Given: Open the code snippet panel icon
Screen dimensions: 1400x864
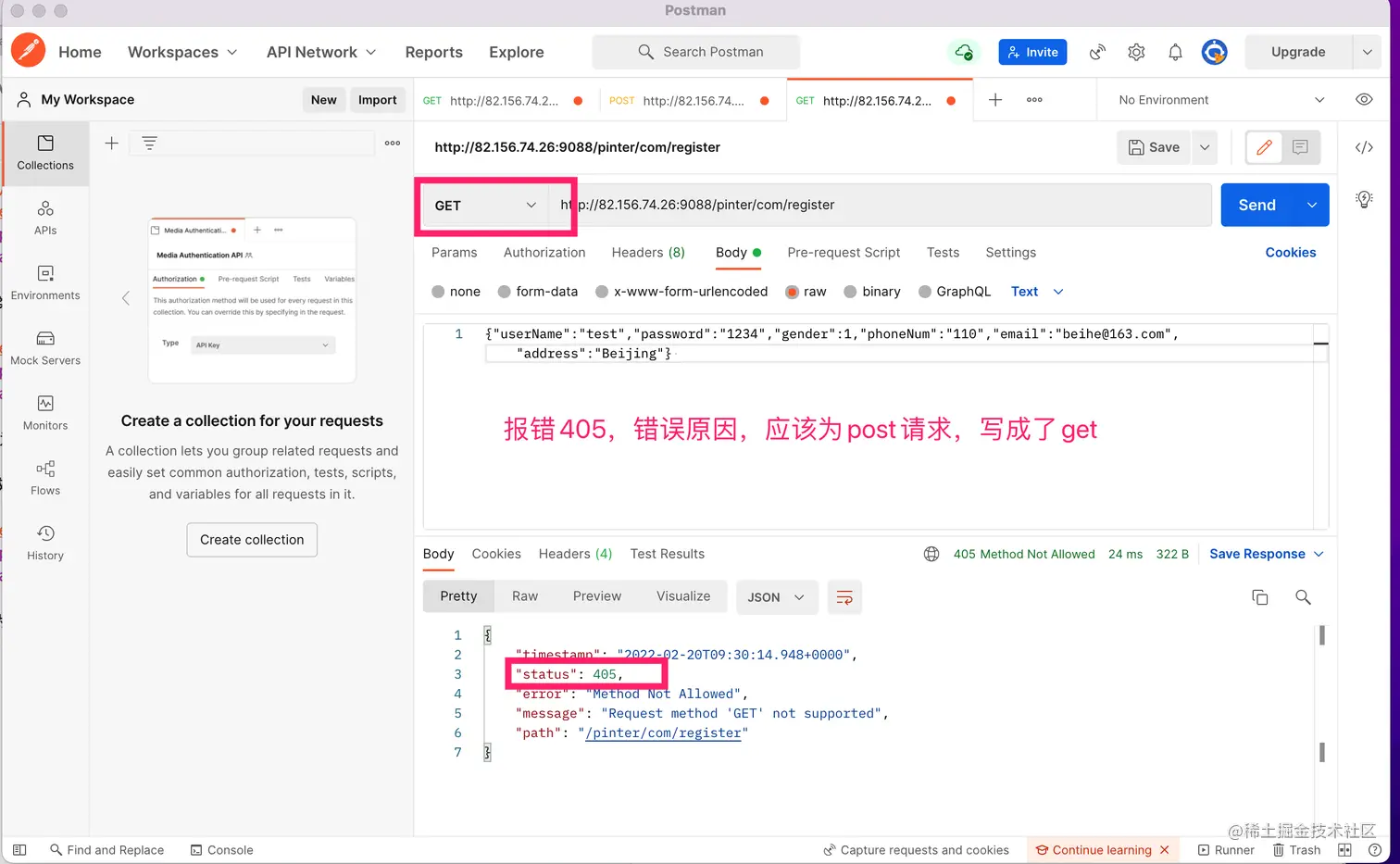Looking at the screenshot, I should click(1364, 147).
